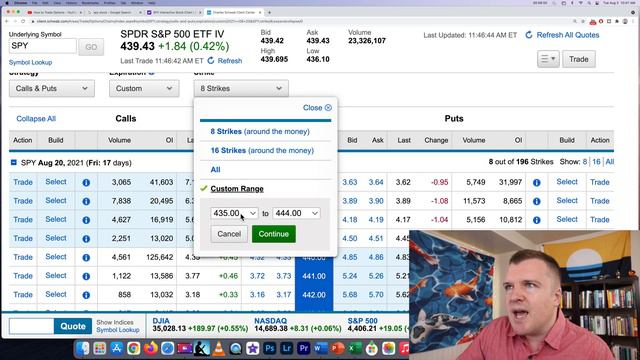Click the refresh icon beside Last Trade time
Viewport: 640px width, 360px height.
(x=211, y=61)
